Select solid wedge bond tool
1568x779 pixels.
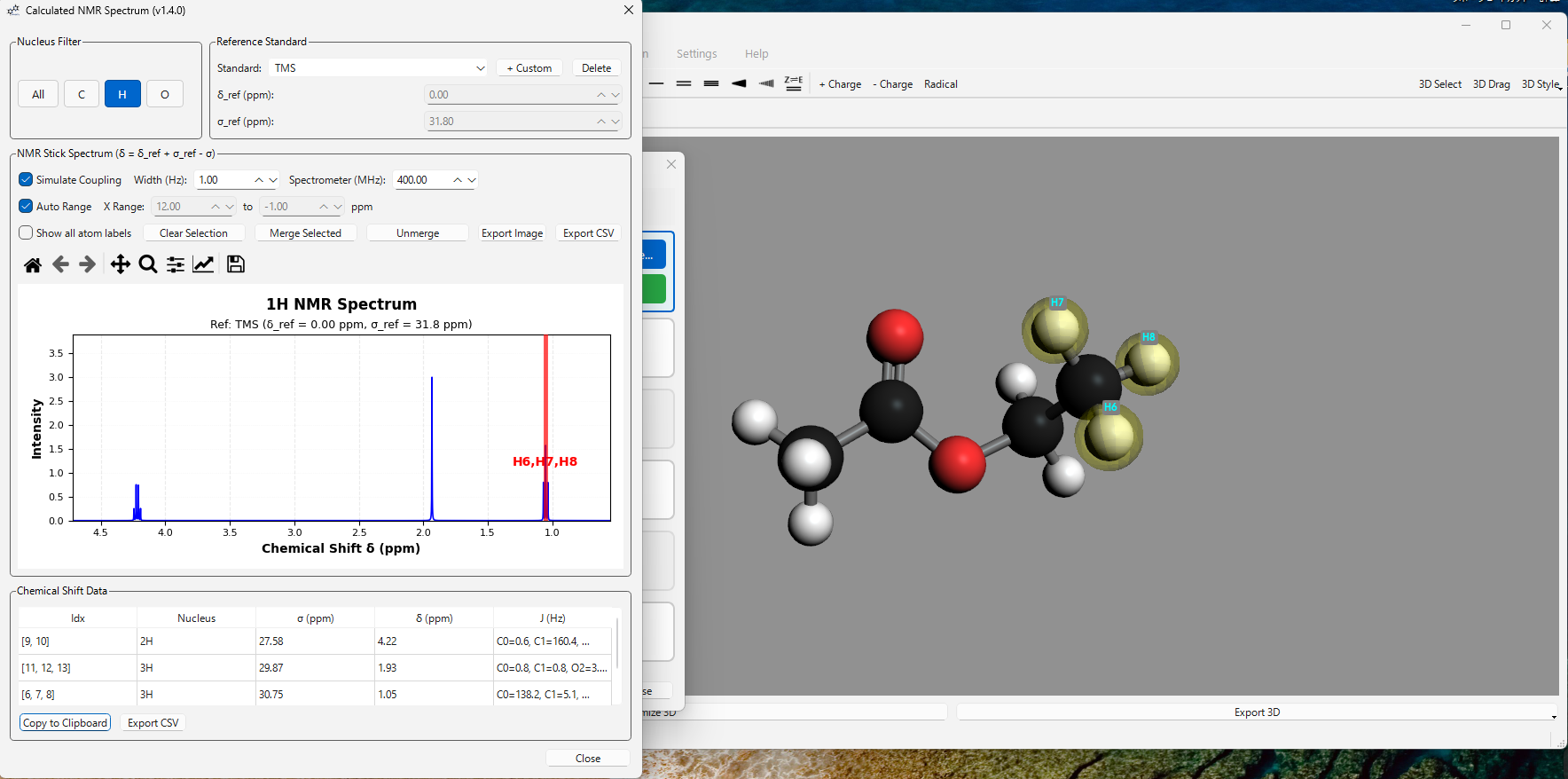(739, 84)
